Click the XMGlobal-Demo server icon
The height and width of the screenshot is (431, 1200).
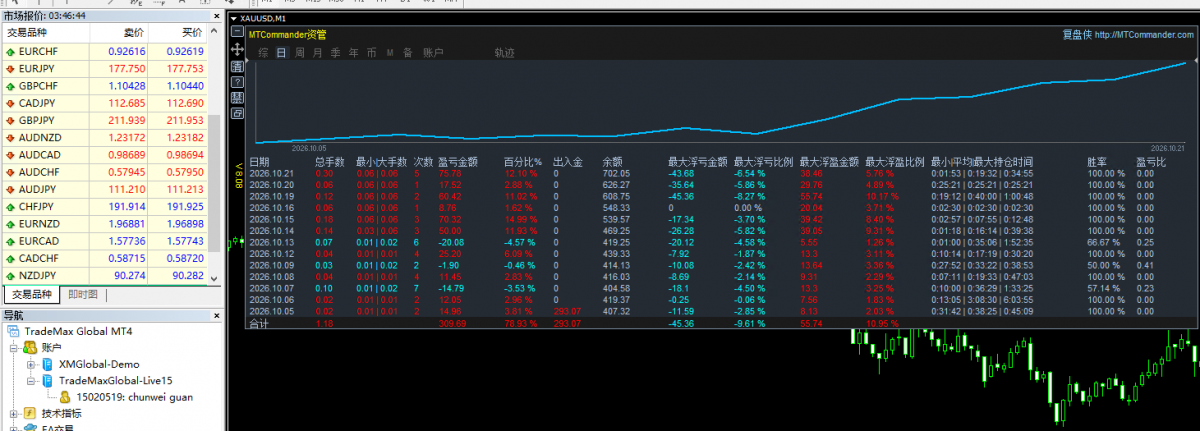pos(47,364)
